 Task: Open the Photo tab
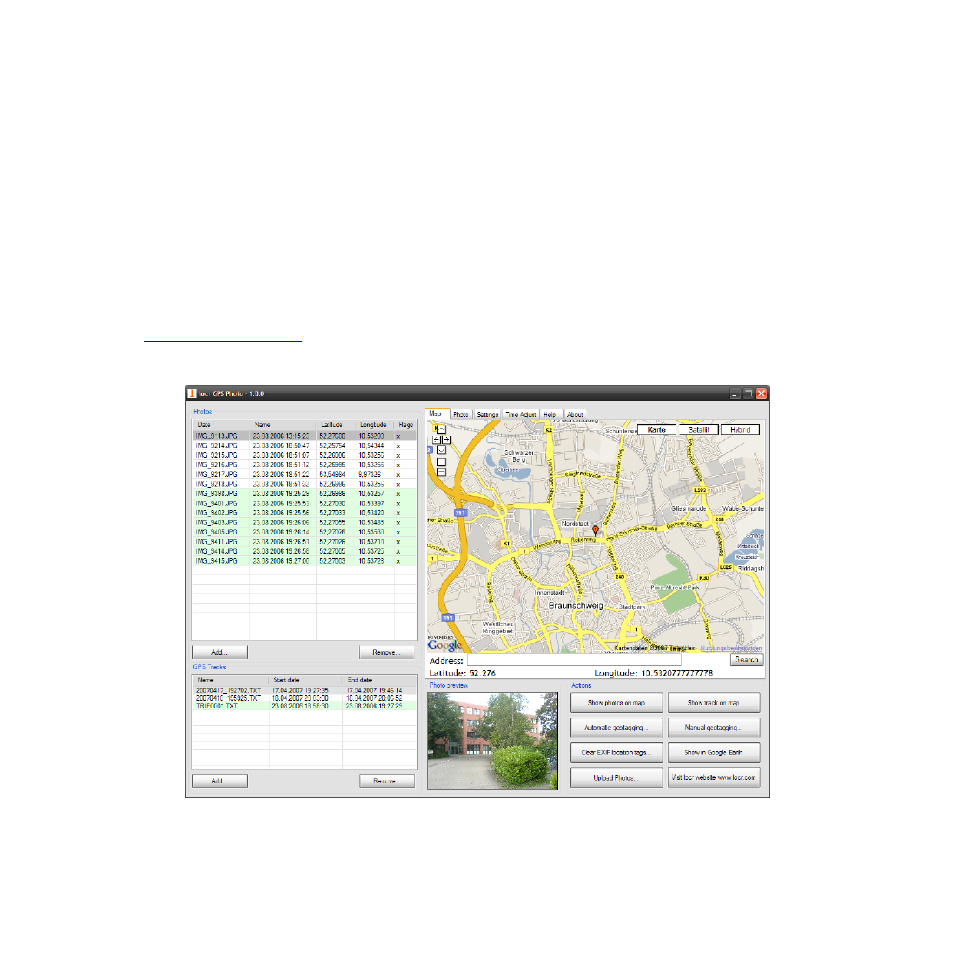(461, 414)
